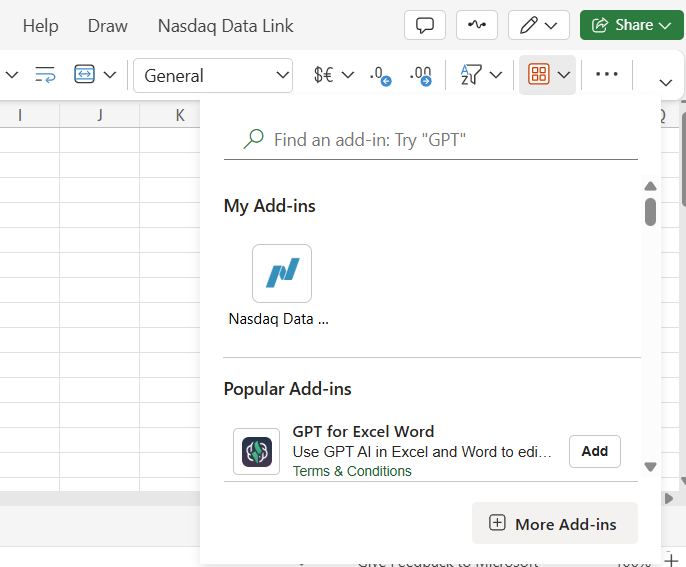Expand the ribbon display options chevron
The height and width of the screenshot is (567, 686).
tap(665, 83)
